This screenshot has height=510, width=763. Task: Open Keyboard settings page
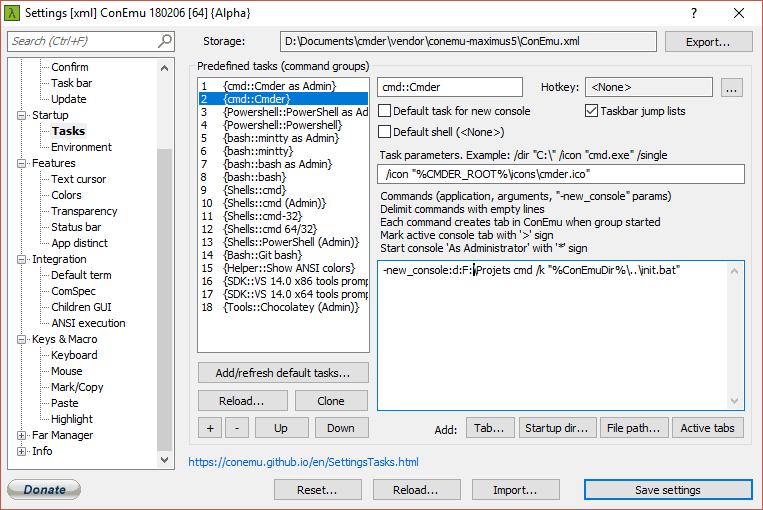(x=74, y=355)
